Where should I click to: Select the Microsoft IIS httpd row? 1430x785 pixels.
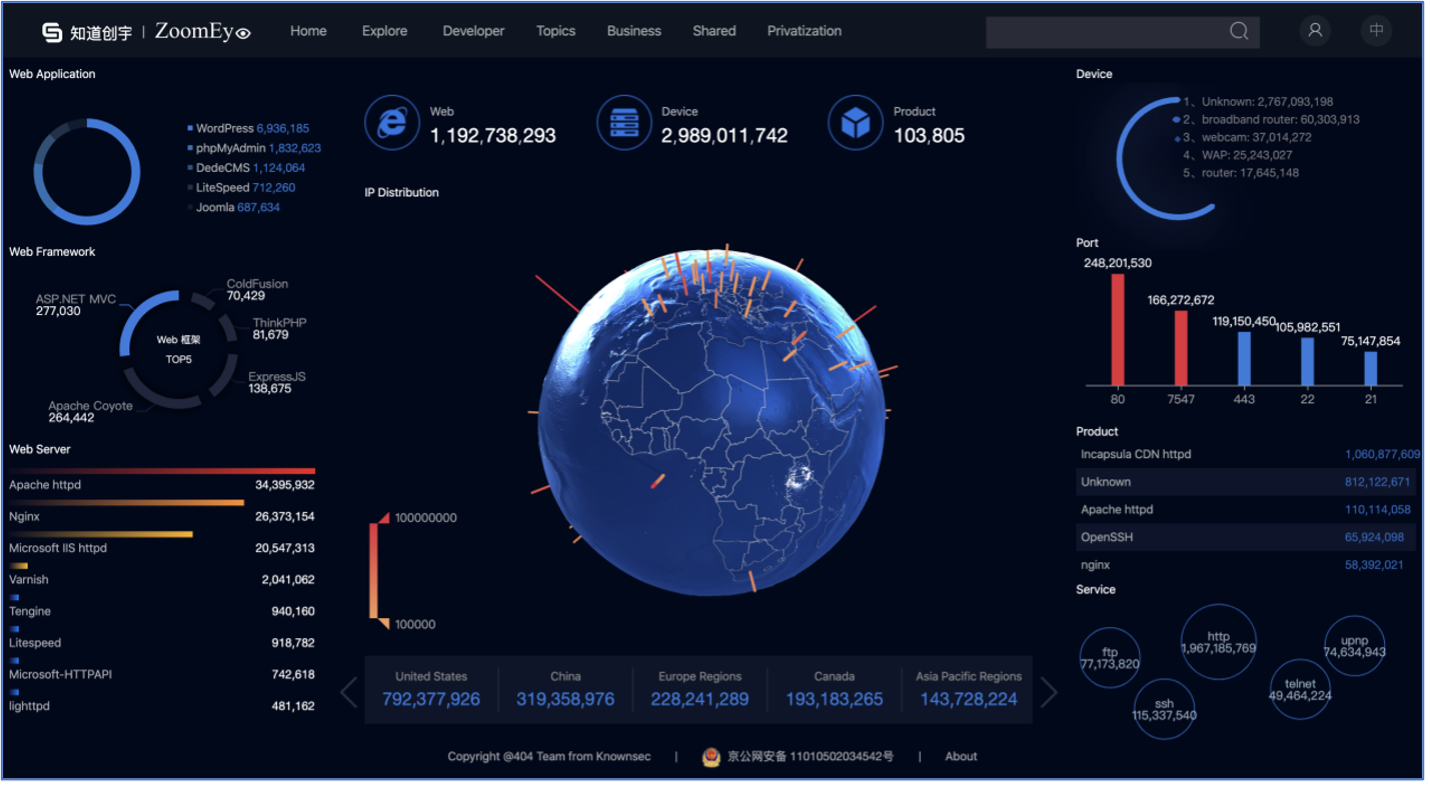click(x=162, y=542)
